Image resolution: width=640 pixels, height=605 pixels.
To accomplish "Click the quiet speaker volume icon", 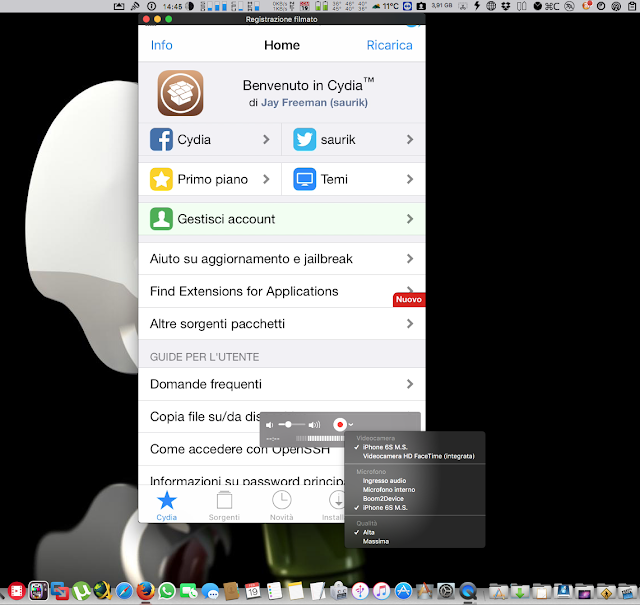I will 269,425.
